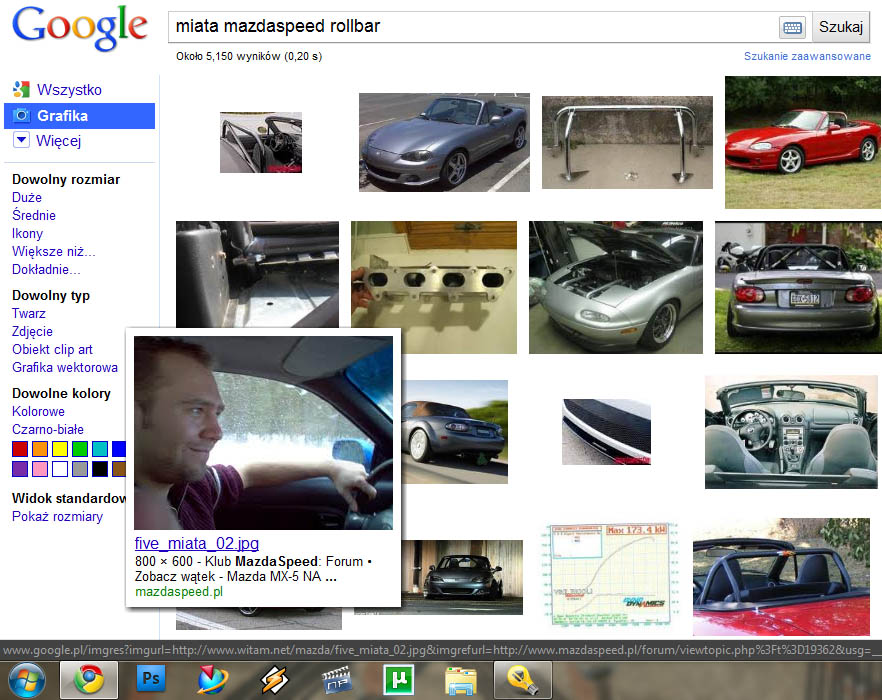Click the Grafika camera icon
Screen dimensions: 882x700
point(21,115)
